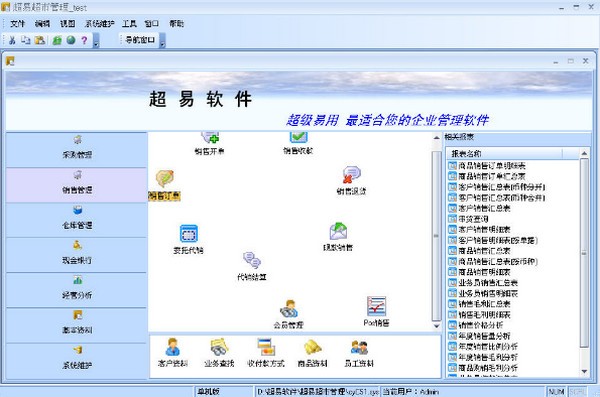Open the 视图 menu
This screenshot has height=397, width=600.
click(x=67, y=24)
